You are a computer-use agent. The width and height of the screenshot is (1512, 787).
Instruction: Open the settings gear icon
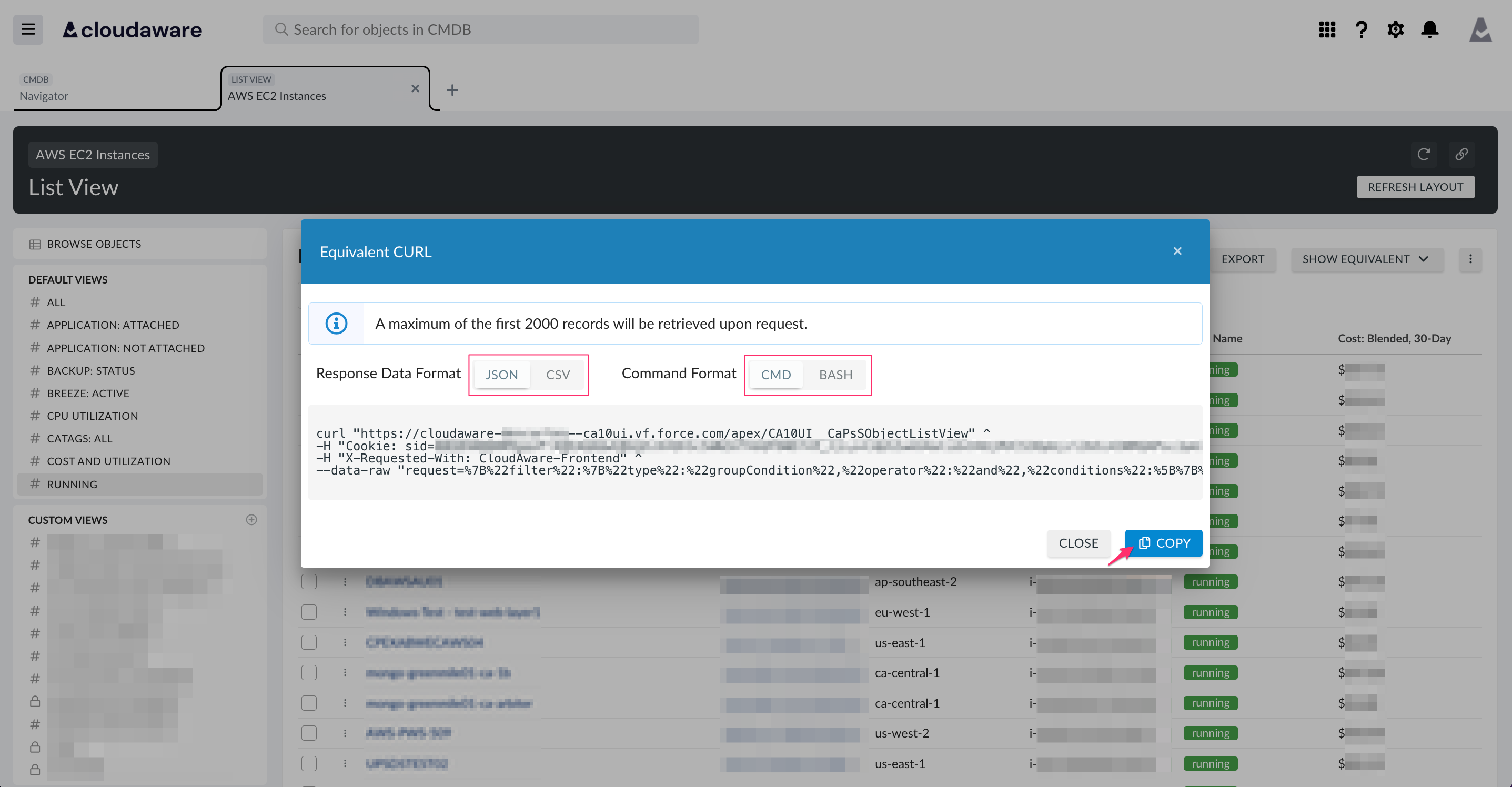pos(1396,29)
